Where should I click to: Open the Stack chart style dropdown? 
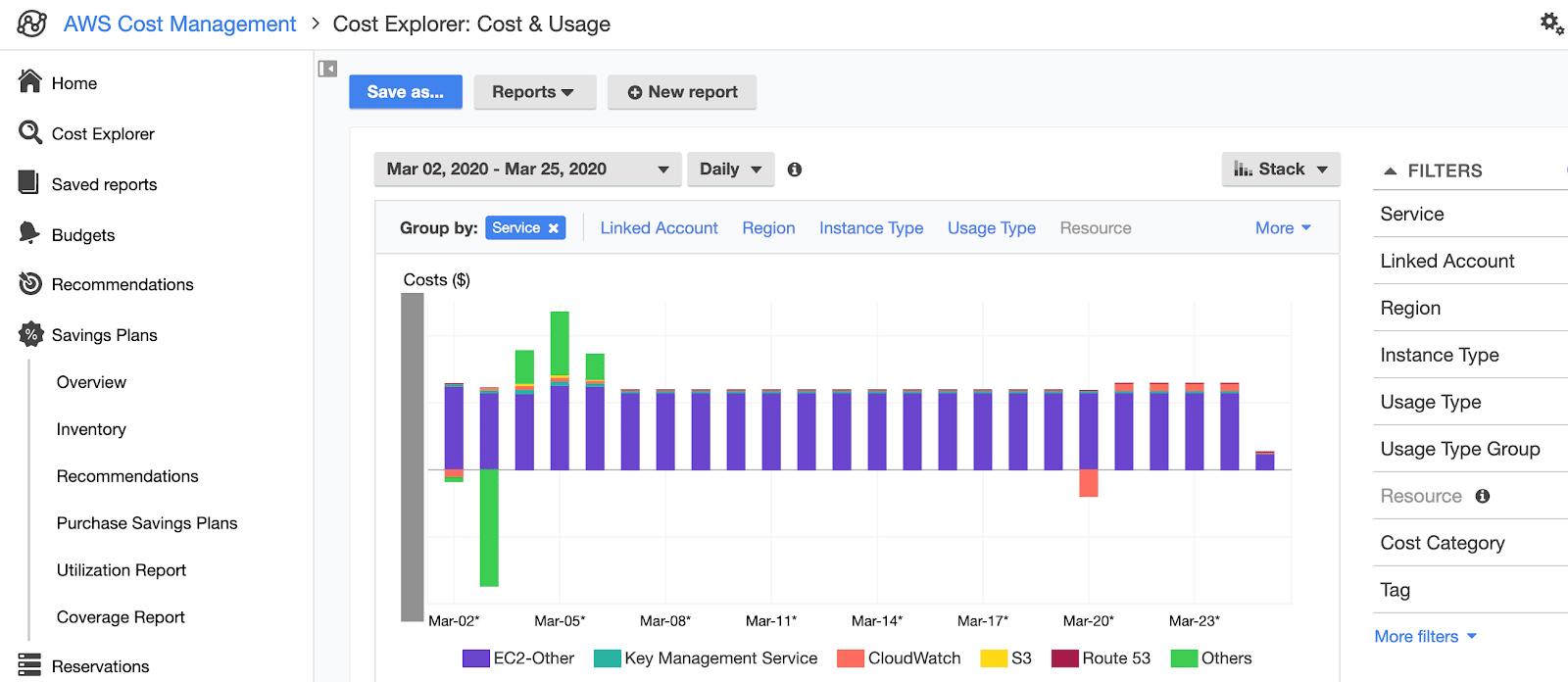coord(1281,170)
